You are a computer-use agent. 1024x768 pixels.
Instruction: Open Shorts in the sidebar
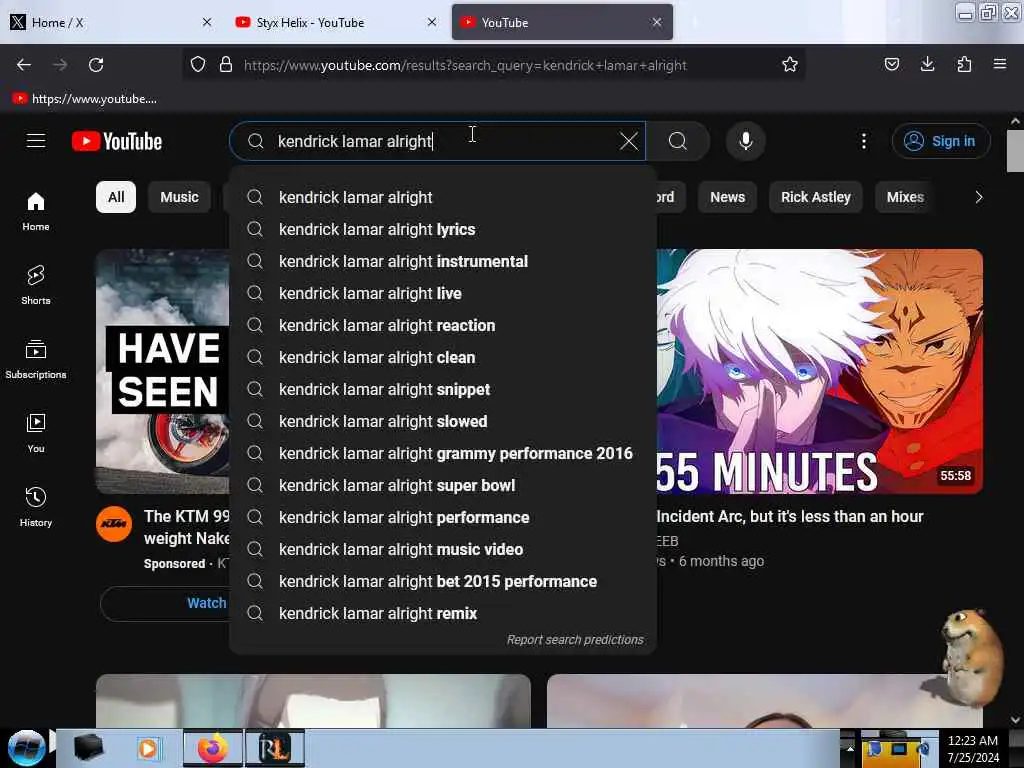[x=36, y=285]
